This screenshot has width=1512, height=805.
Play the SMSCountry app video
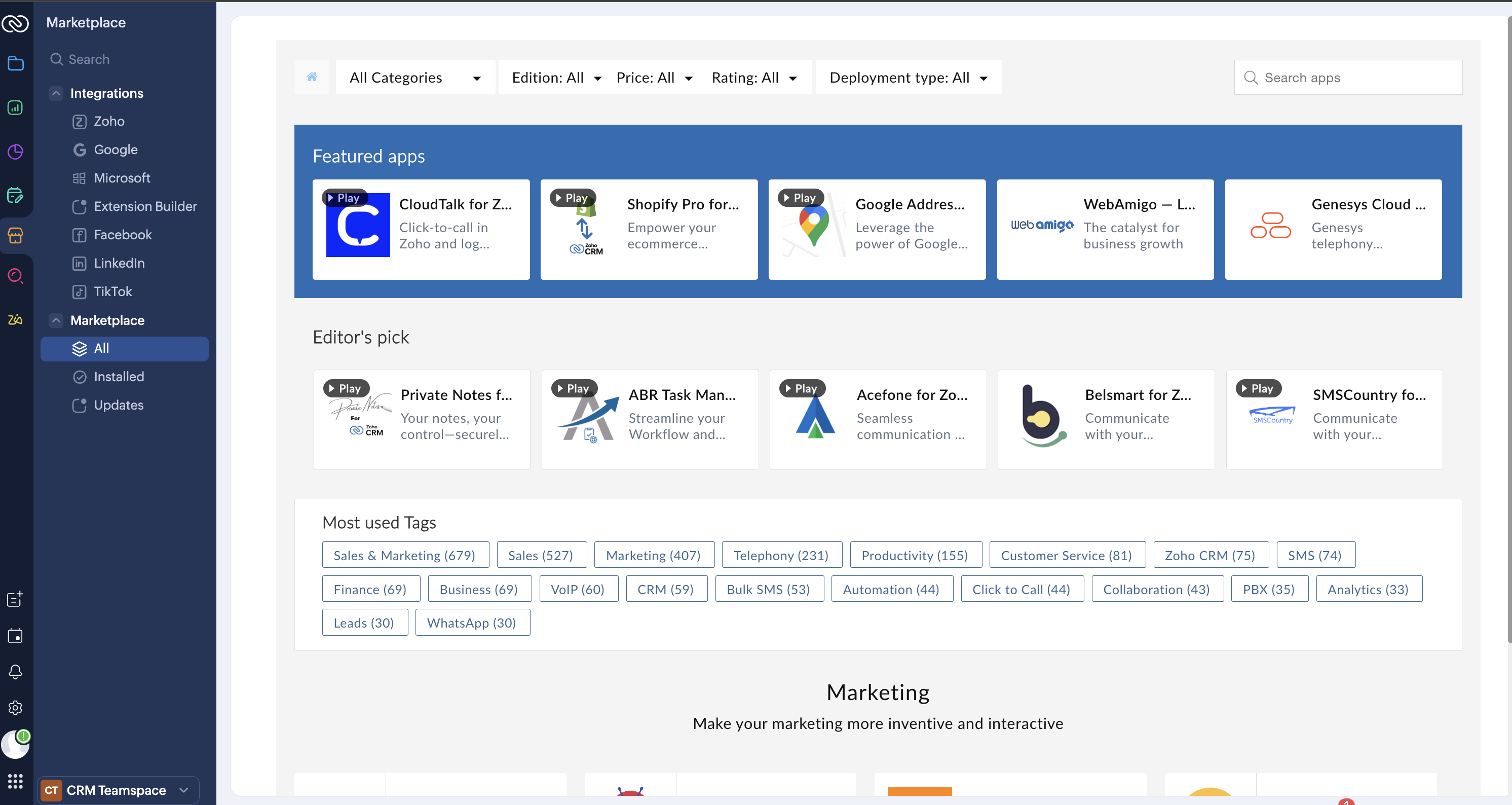(x=1259, y=388)
